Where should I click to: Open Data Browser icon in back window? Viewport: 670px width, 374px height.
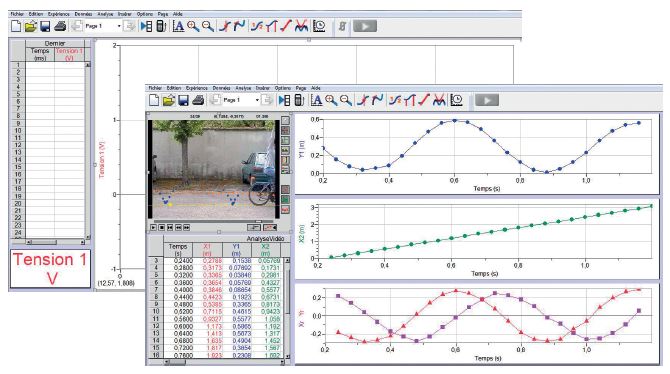pos(146,27)
